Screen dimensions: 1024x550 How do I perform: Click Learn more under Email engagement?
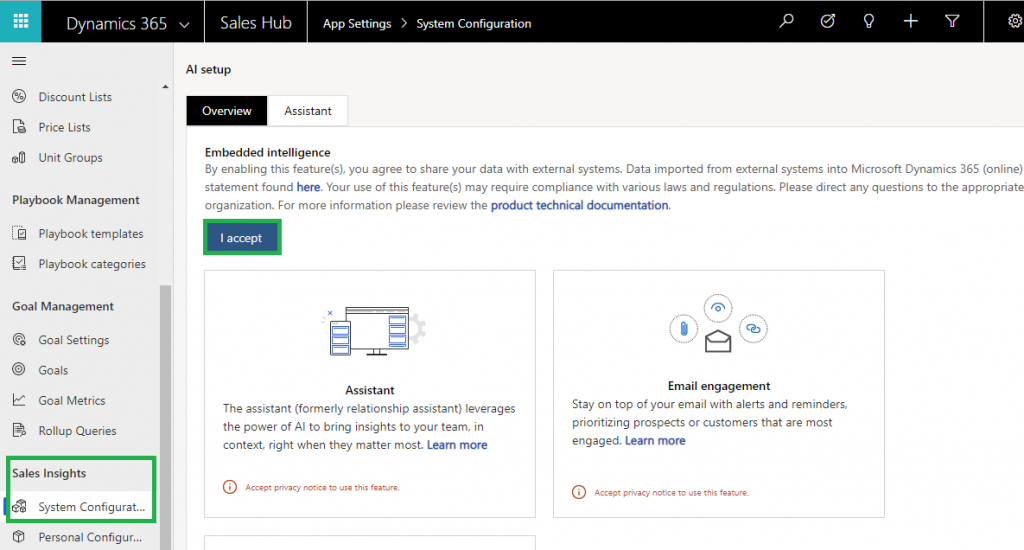655,441
